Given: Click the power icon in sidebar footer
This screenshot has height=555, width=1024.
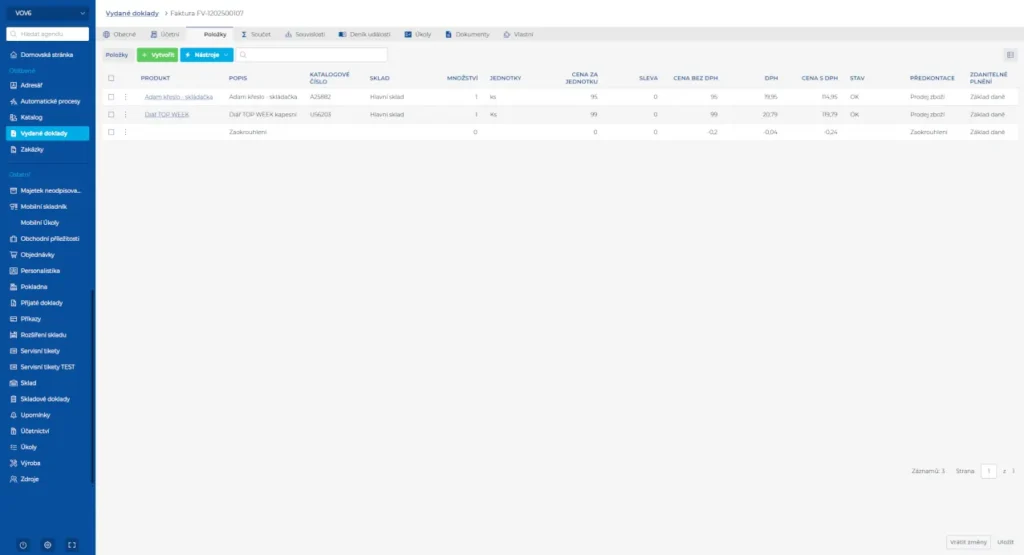Looking at the screenshot, I should (x=23, y=545).
